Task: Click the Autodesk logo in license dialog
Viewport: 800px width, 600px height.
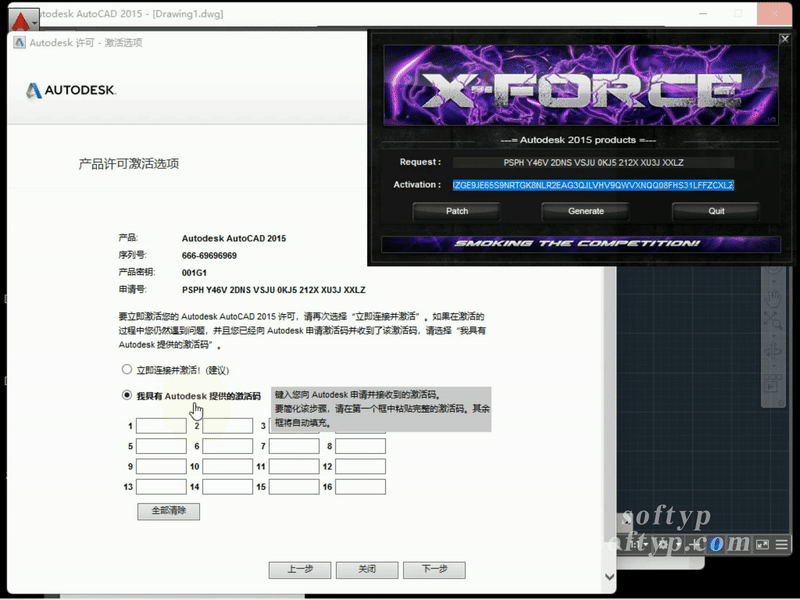Action: 71,90
